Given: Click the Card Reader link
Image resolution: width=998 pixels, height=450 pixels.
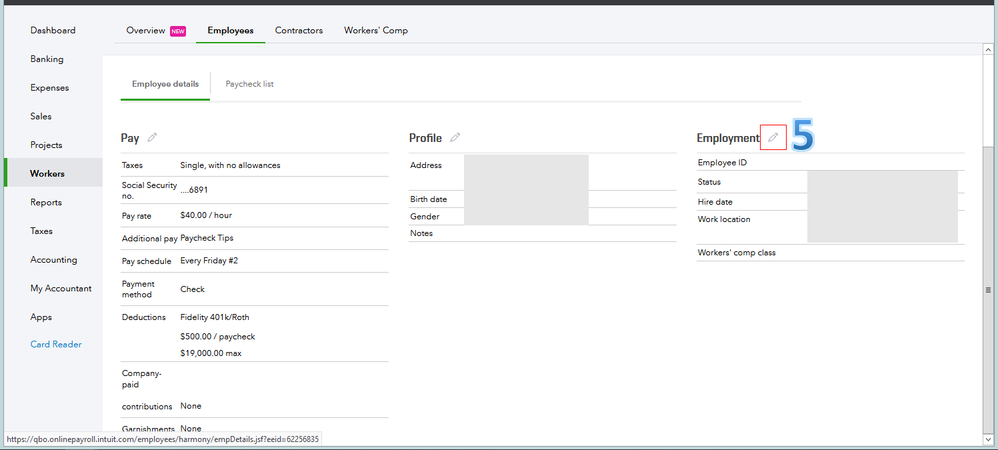Looking at the screenshot, I should click(56, 345).
